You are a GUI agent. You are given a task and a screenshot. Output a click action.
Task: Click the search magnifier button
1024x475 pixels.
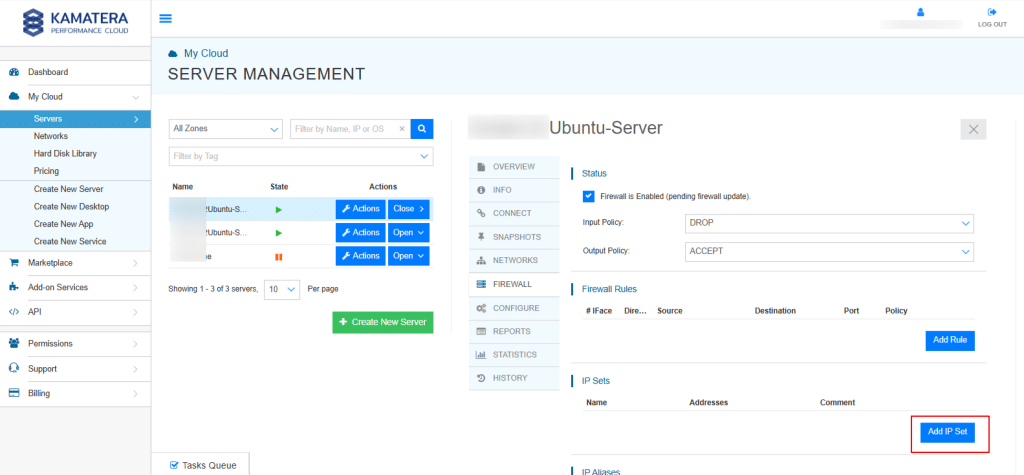coord(422,129)
